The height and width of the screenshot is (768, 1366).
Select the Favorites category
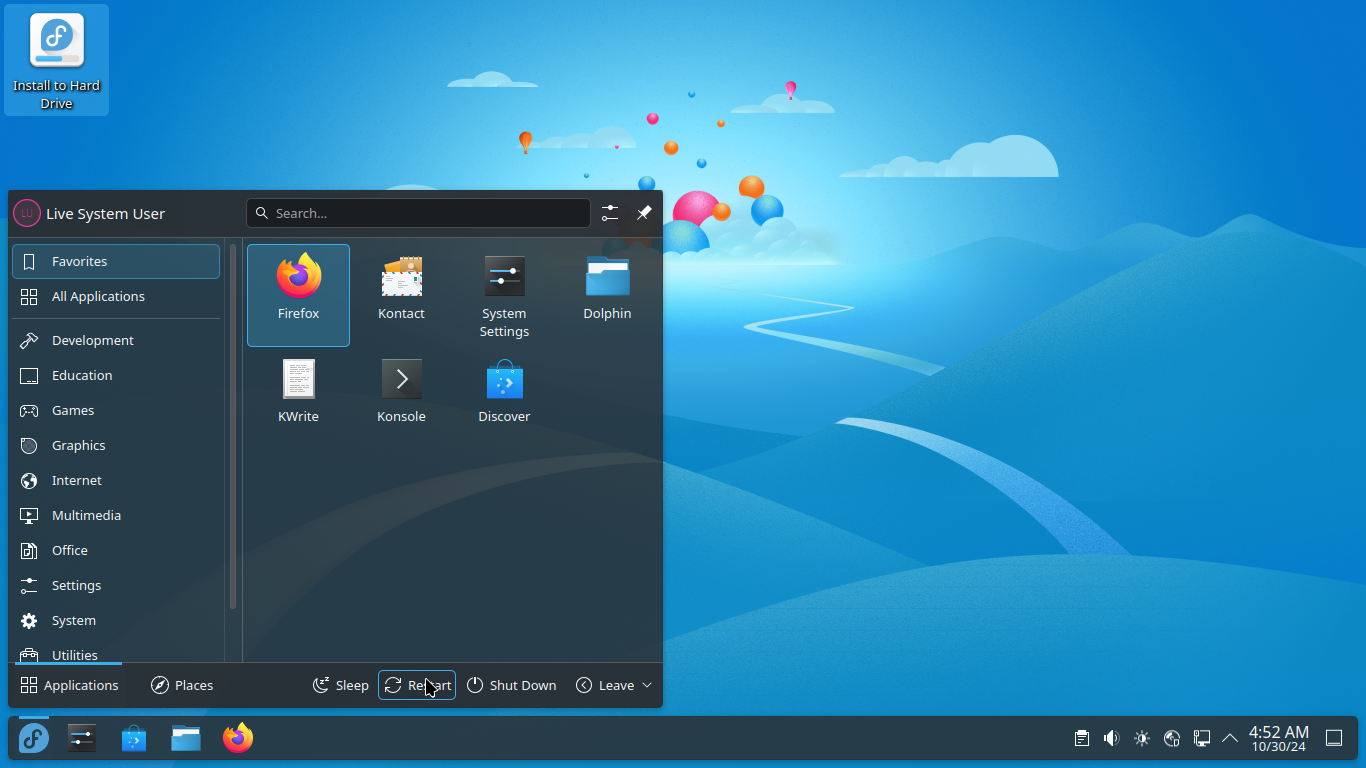(x=116, y=261)
